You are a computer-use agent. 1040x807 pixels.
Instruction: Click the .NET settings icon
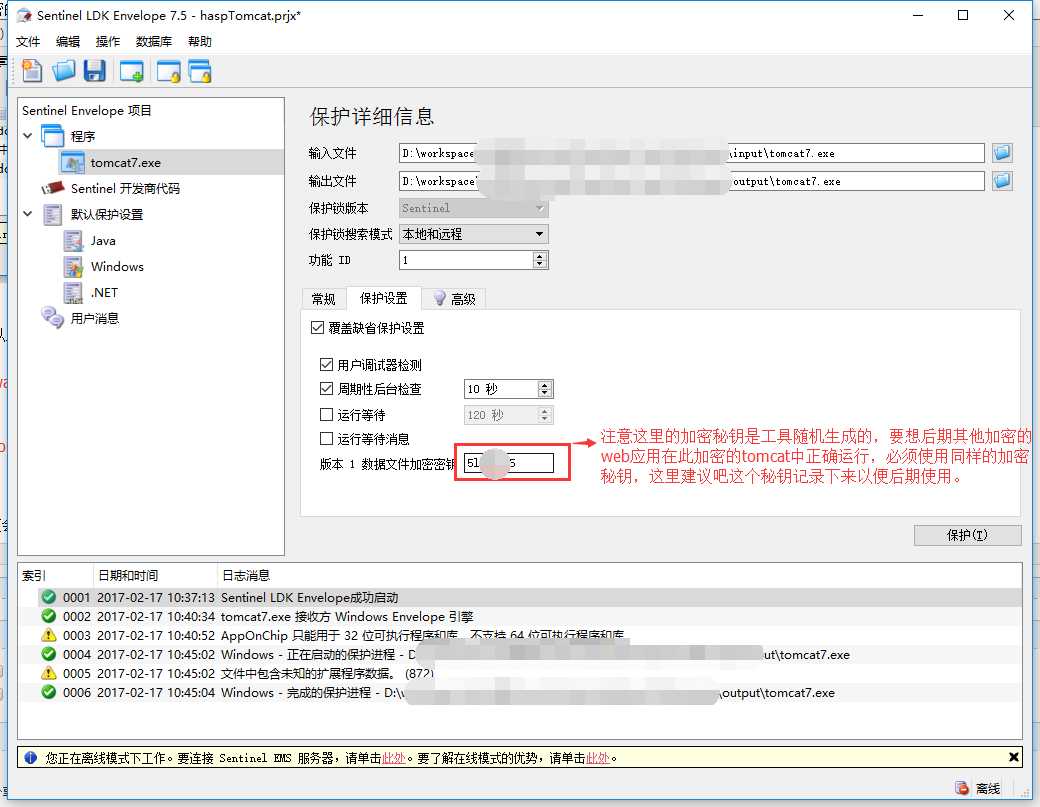click(x=73, y=292)
